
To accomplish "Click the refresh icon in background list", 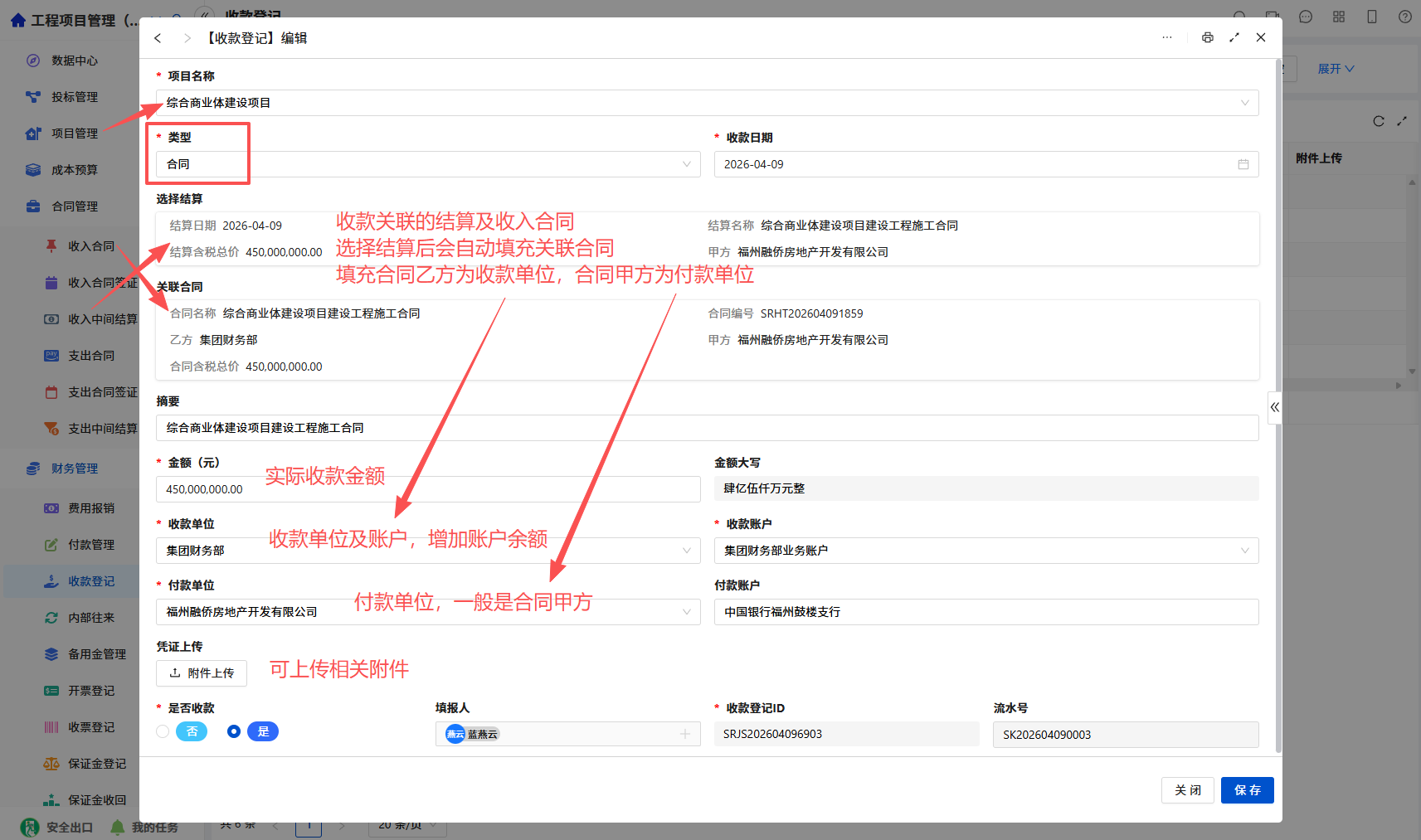I will click(1379, 121).
